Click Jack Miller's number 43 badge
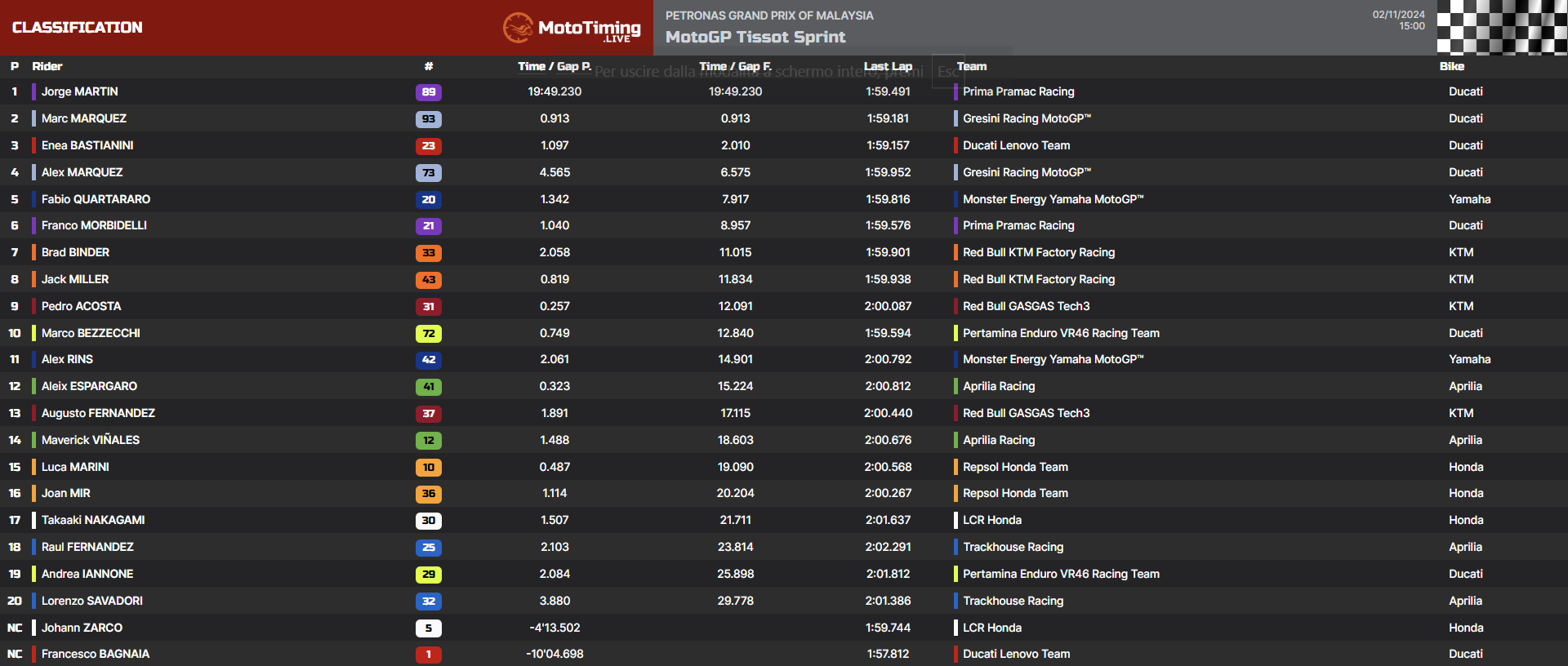Viewport: 1568px width, 666px height. [x=429, y=280]
